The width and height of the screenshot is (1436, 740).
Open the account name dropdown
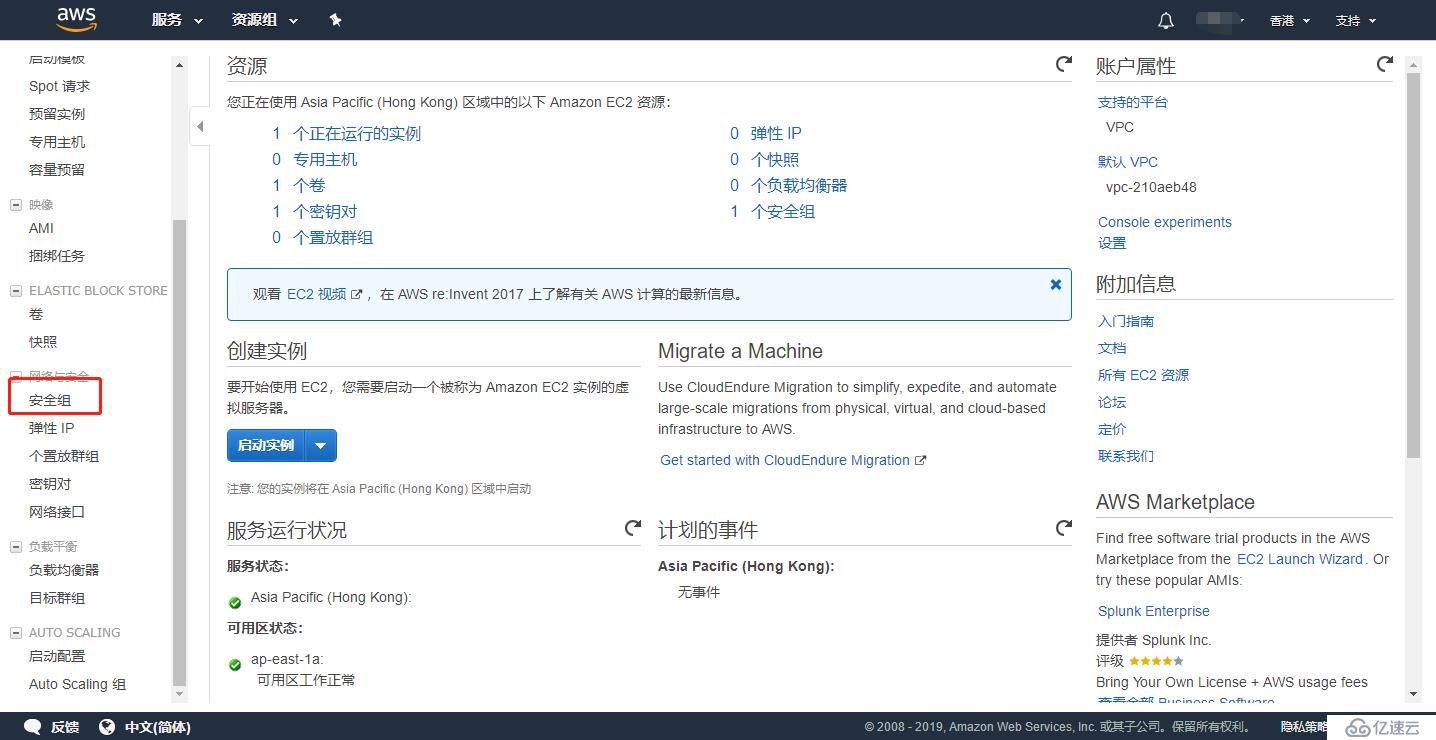pos(1220,20)
